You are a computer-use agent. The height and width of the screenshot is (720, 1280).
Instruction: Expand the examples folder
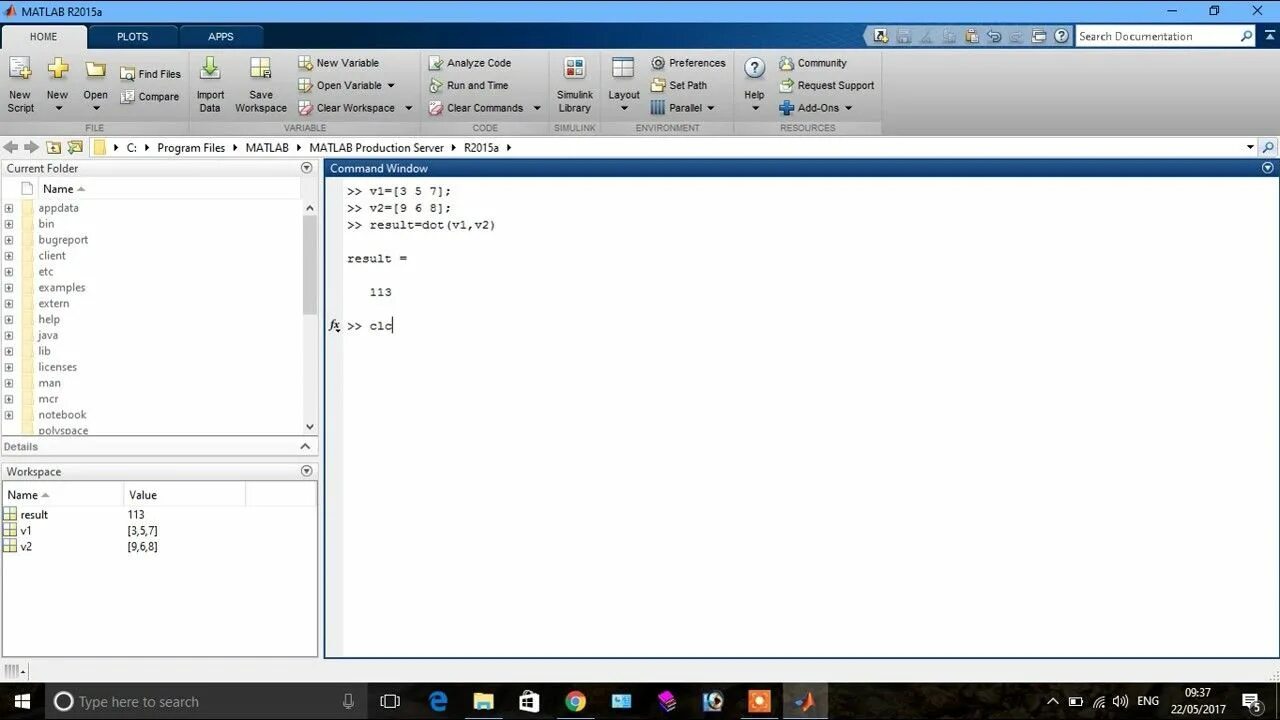click(9, 288)
